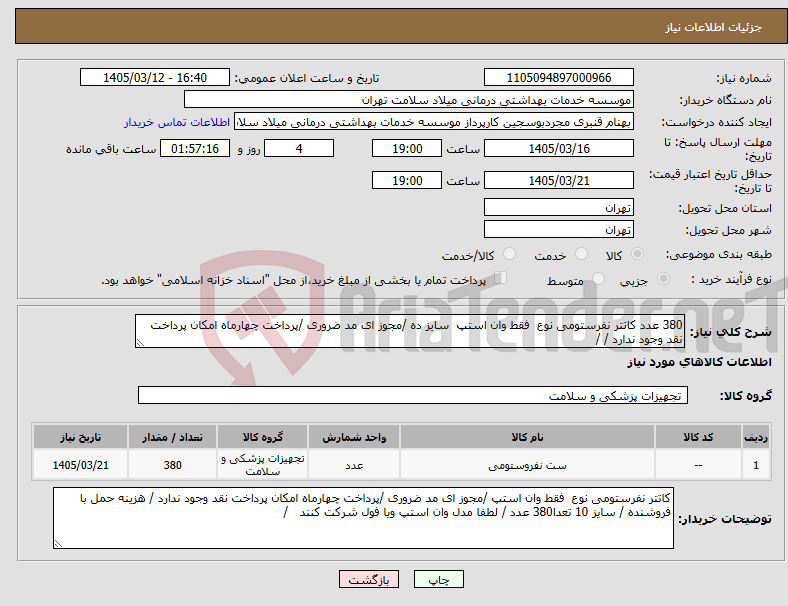Click the شماره نیاز field 1105094897000966
The image size is (788, 606).
(559, 77)
